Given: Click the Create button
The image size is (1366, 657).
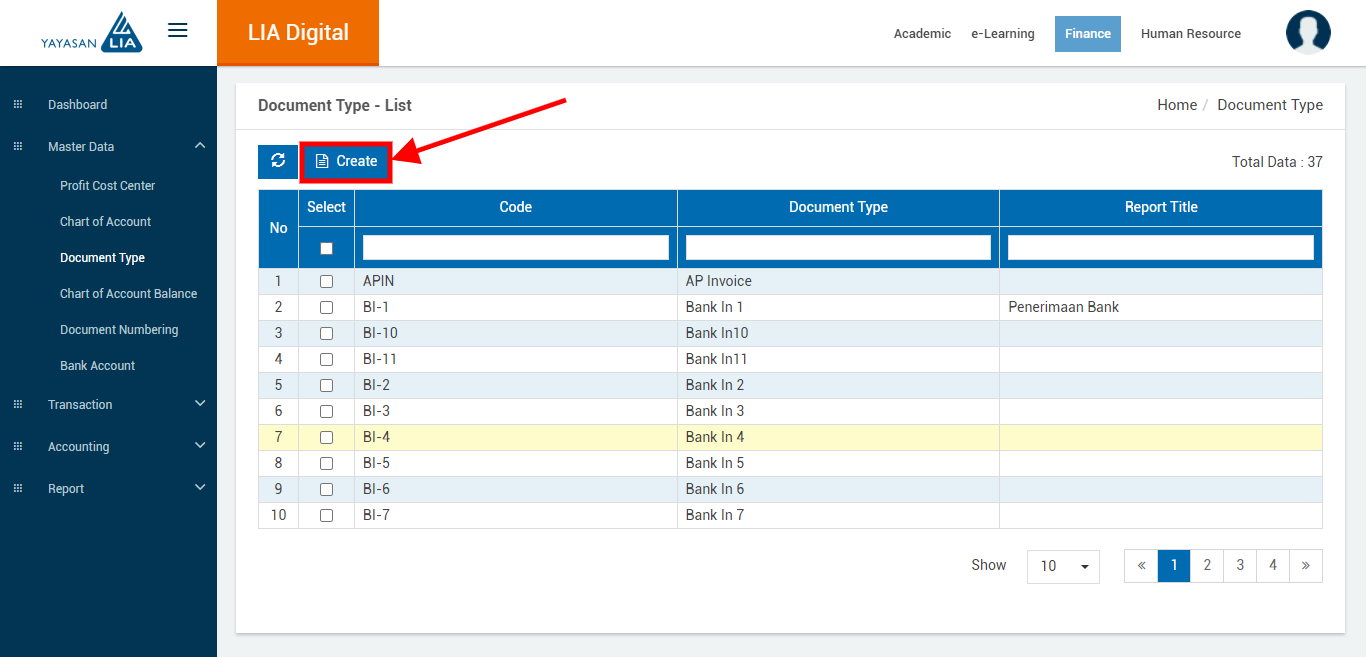Looking at the screenshot, I should (346, 162).
